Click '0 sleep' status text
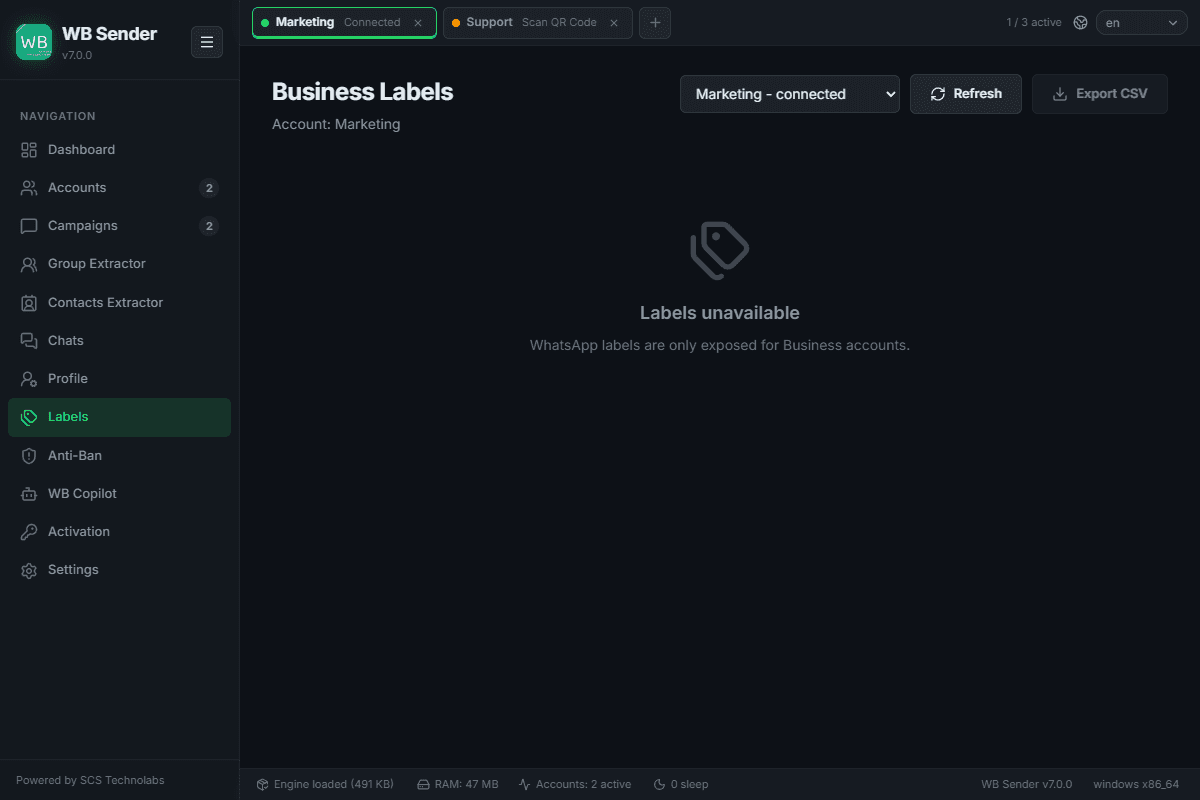The width and height of the screenshot is (1200, 800). (689, 784)
